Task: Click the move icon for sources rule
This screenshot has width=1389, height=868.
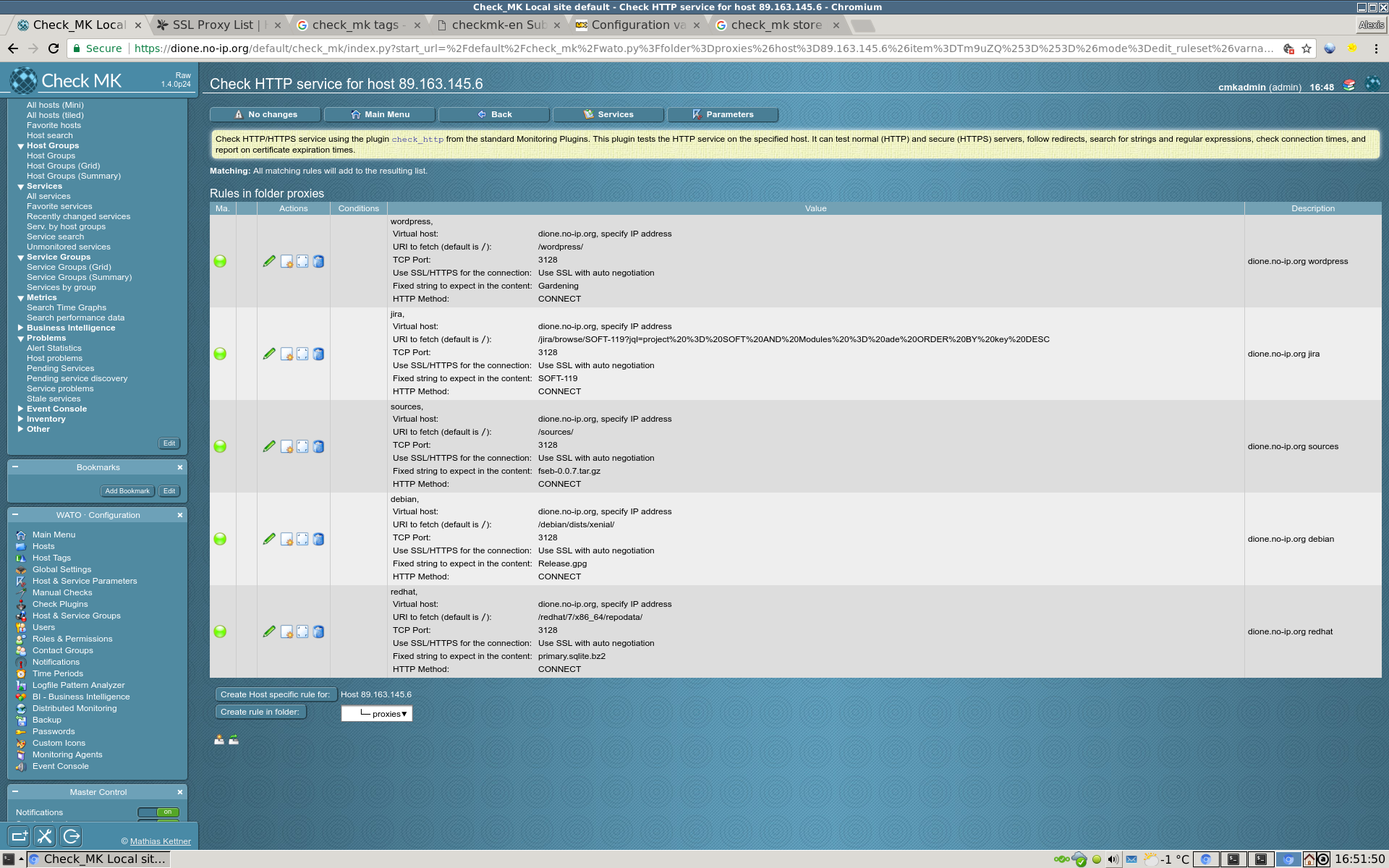Action: (302, 446)
